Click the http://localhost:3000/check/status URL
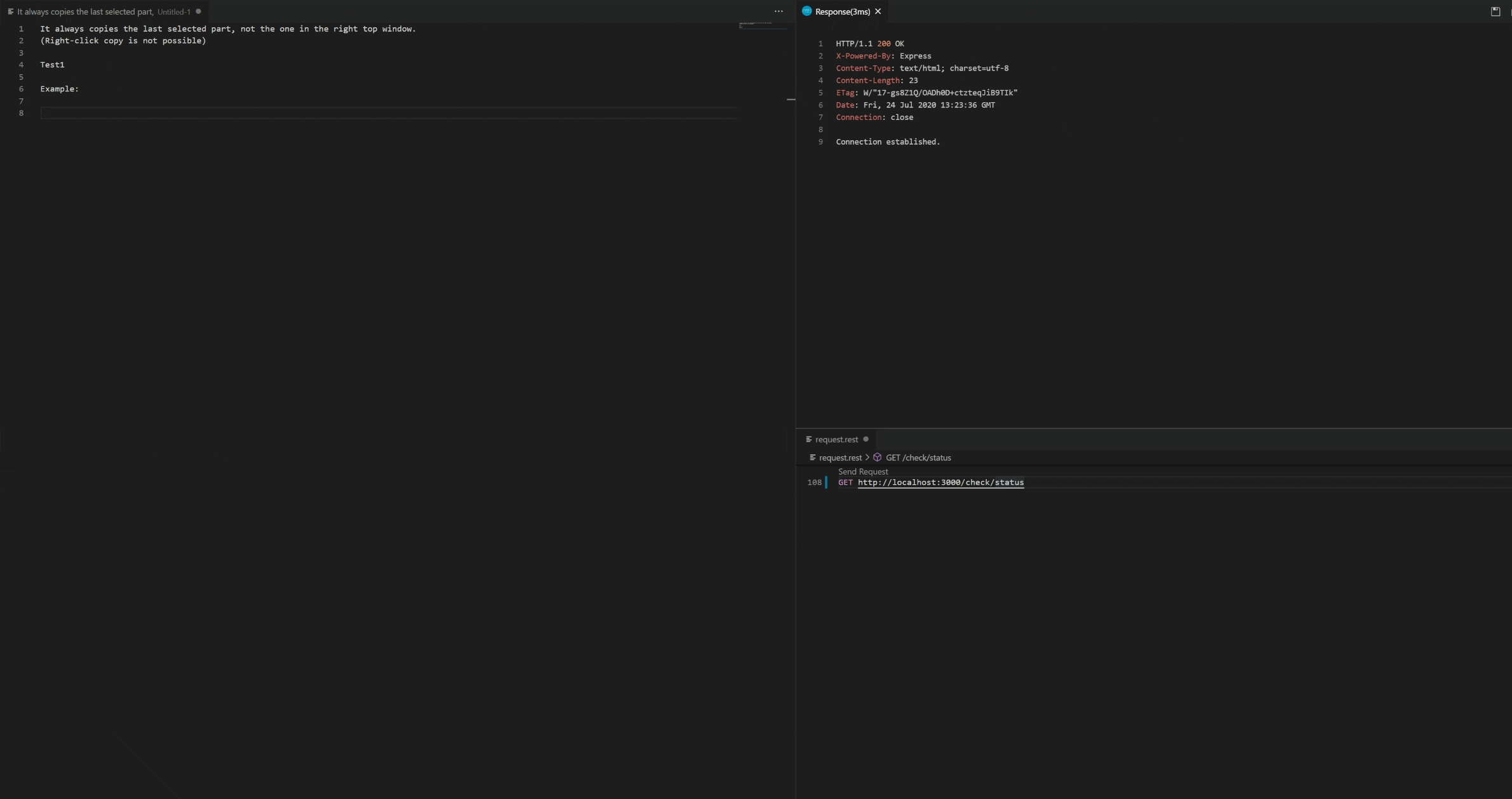Screen dimensions: 1512x799 click(x=940, y=482)
